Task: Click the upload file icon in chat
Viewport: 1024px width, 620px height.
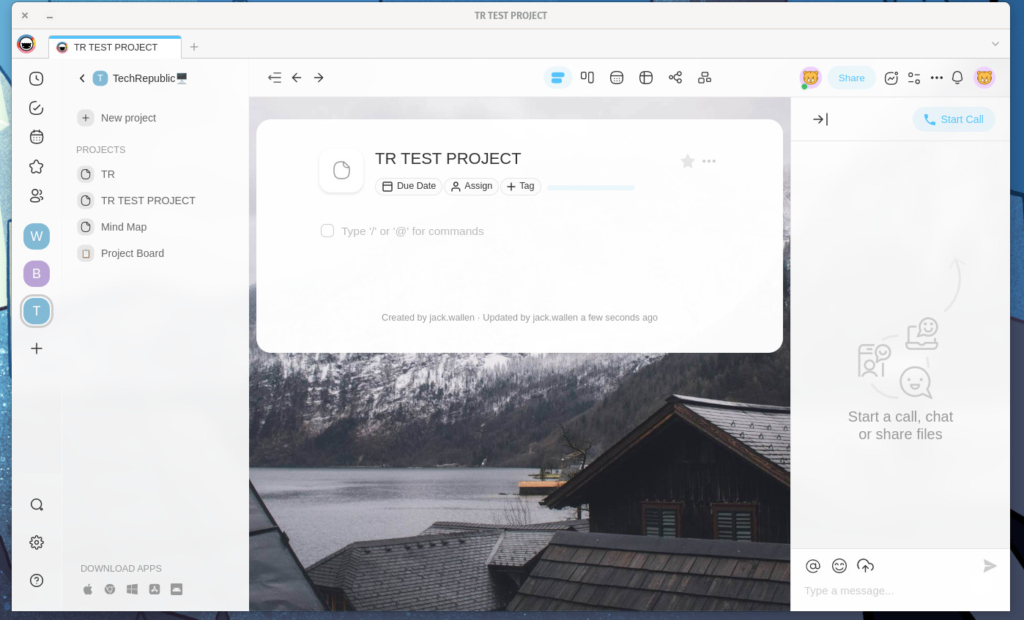Action: click(x=865, y=566)
